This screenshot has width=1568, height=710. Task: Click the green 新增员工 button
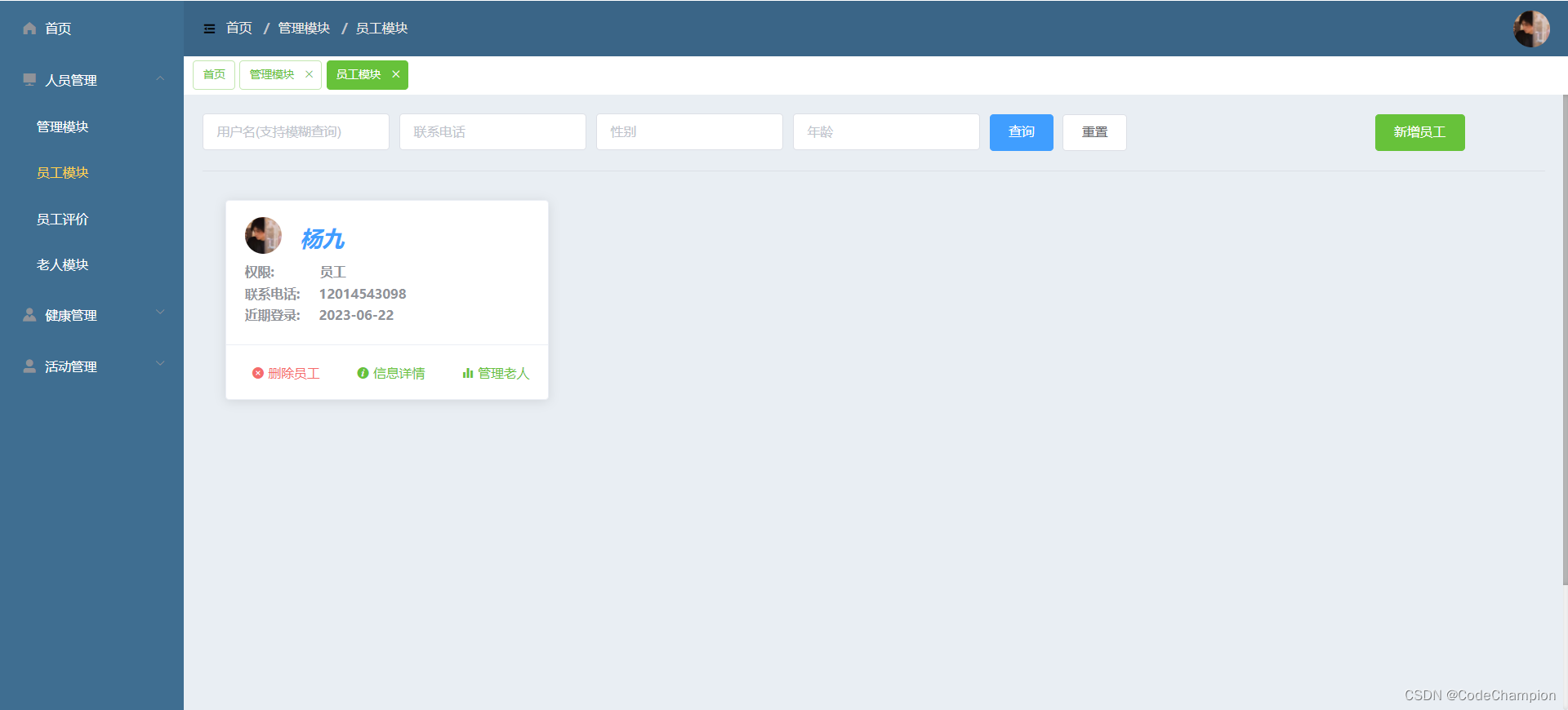pos(1420,132)
